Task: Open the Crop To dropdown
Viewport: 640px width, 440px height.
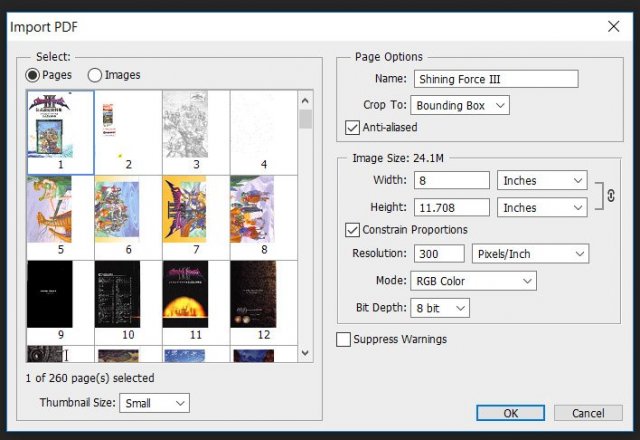Action: click(460, 106)
